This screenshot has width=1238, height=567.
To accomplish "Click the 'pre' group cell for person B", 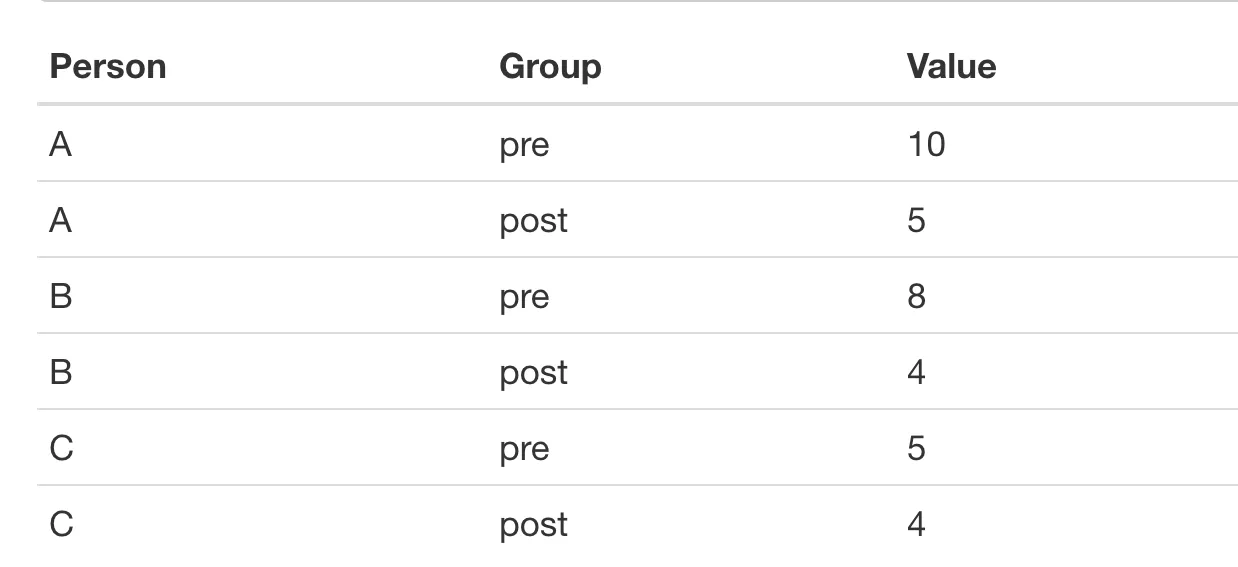I will (524, 299).
